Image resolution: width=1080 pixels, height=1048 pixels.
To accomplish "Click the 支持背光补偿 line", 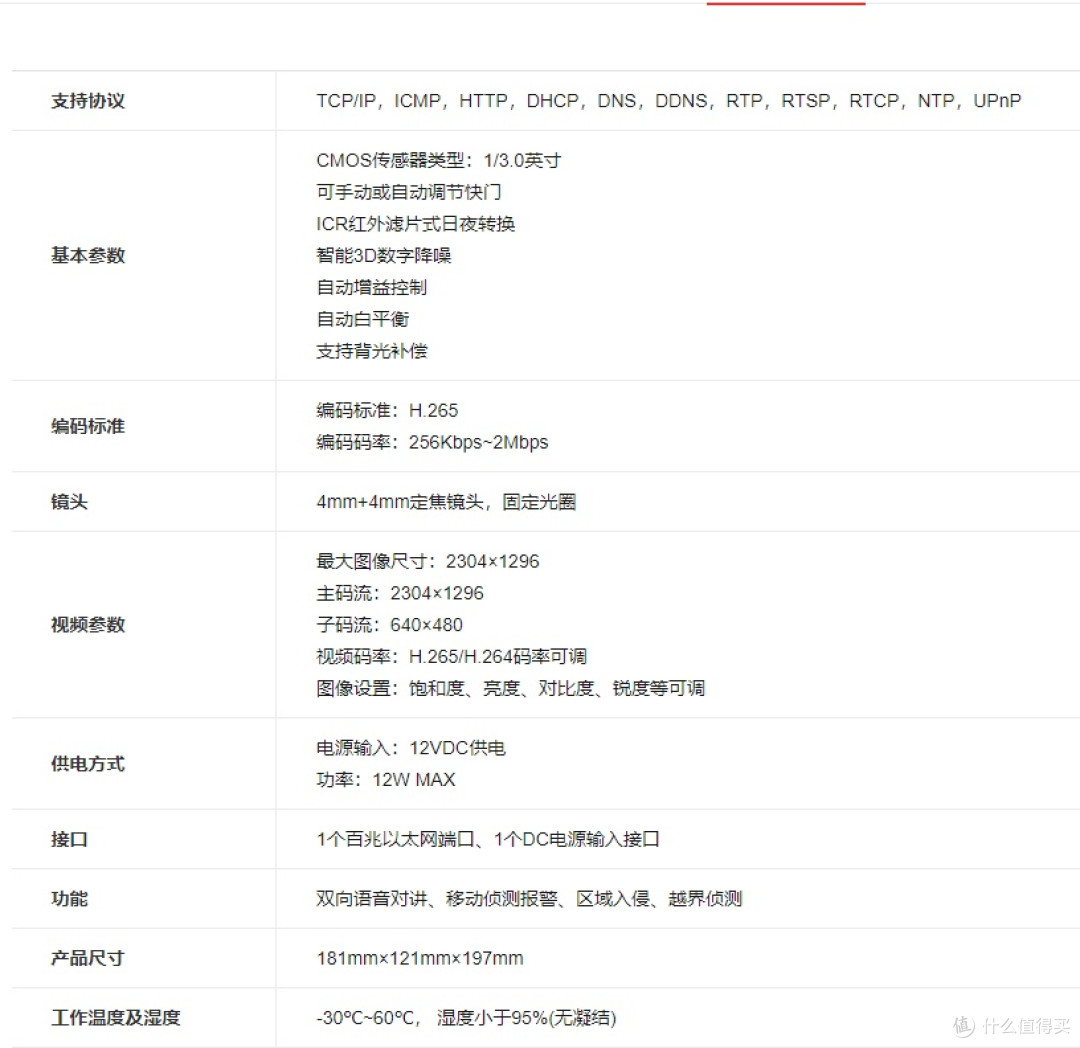I will point(371,351).
